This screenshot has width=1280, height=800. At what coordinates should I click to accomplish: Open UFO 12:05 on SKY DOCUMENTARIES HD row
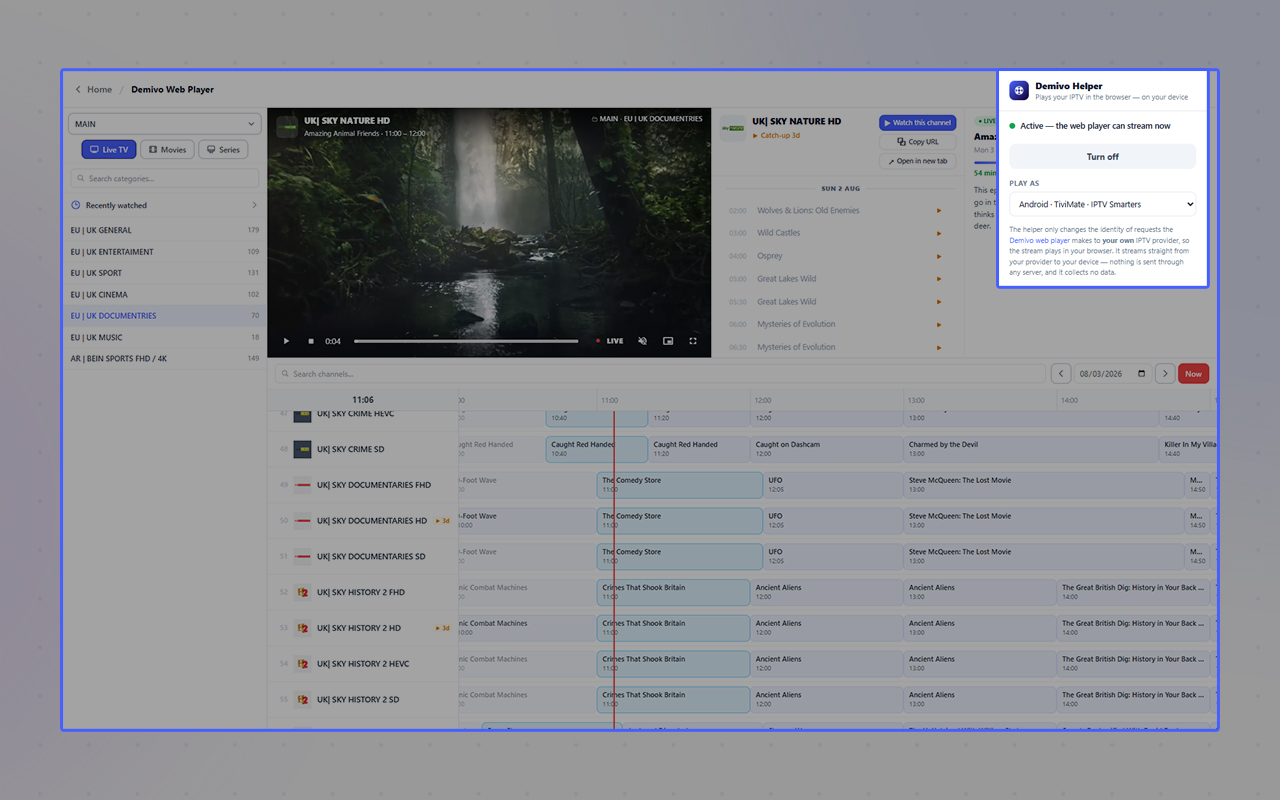[833, 521]
